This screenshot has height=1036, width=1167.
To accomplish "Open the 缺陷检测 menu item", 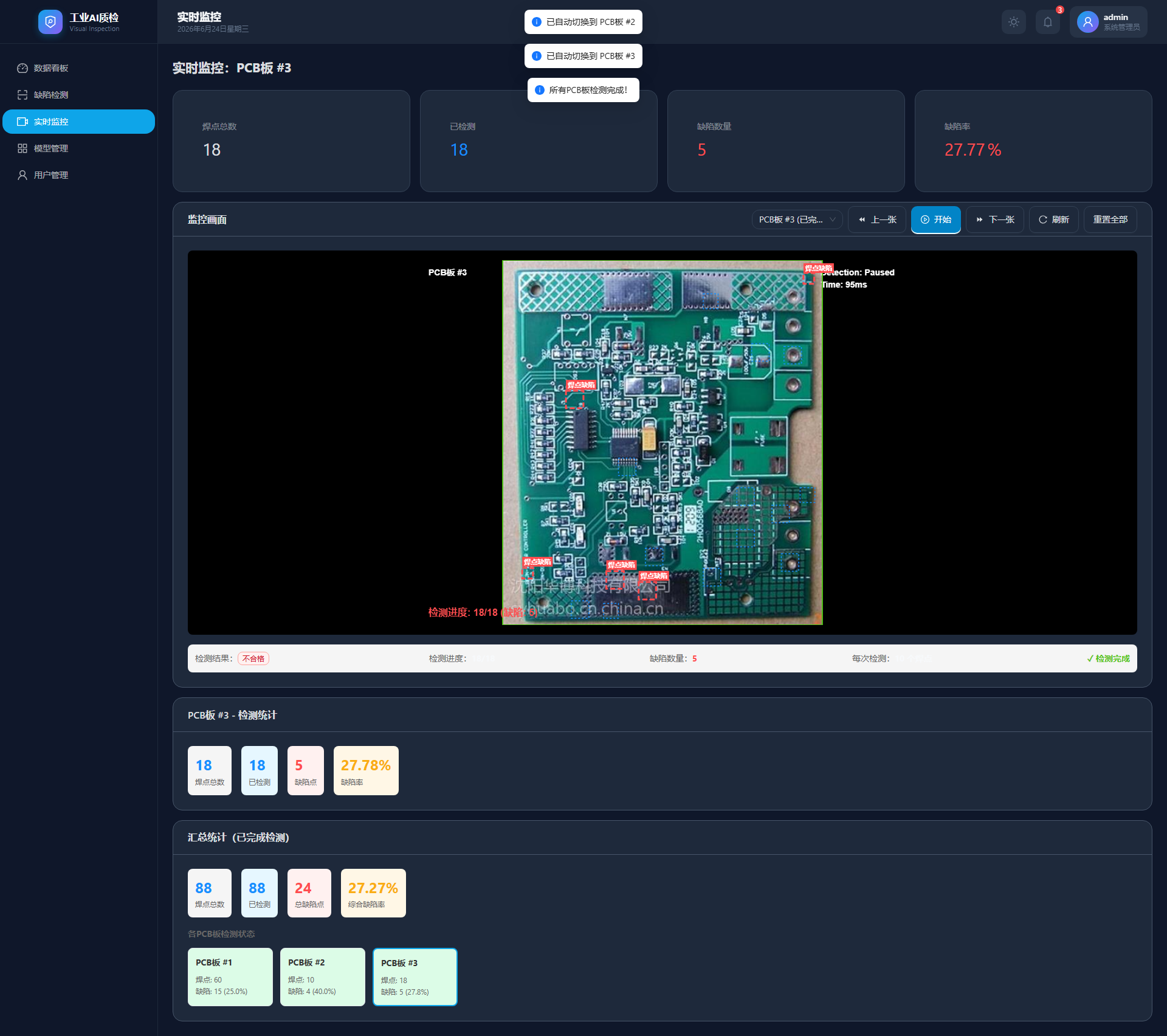I will [78, 95].
